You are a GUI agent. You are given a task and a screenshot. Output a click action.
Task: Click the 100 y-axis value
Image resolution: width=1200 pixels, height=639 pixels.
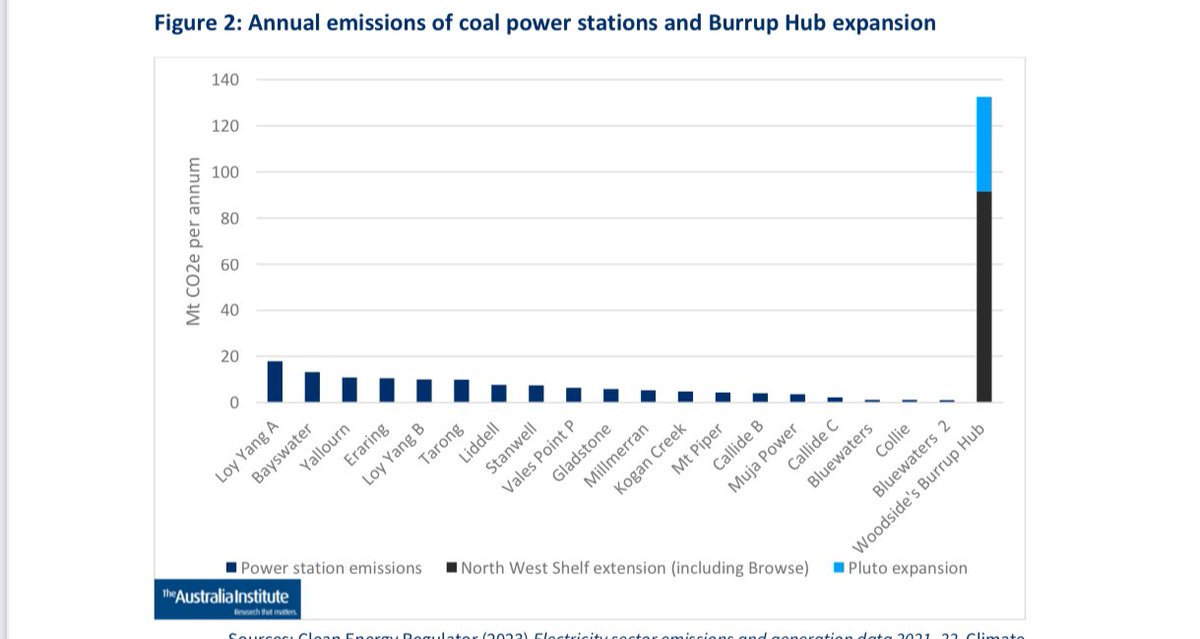[225, 172]
